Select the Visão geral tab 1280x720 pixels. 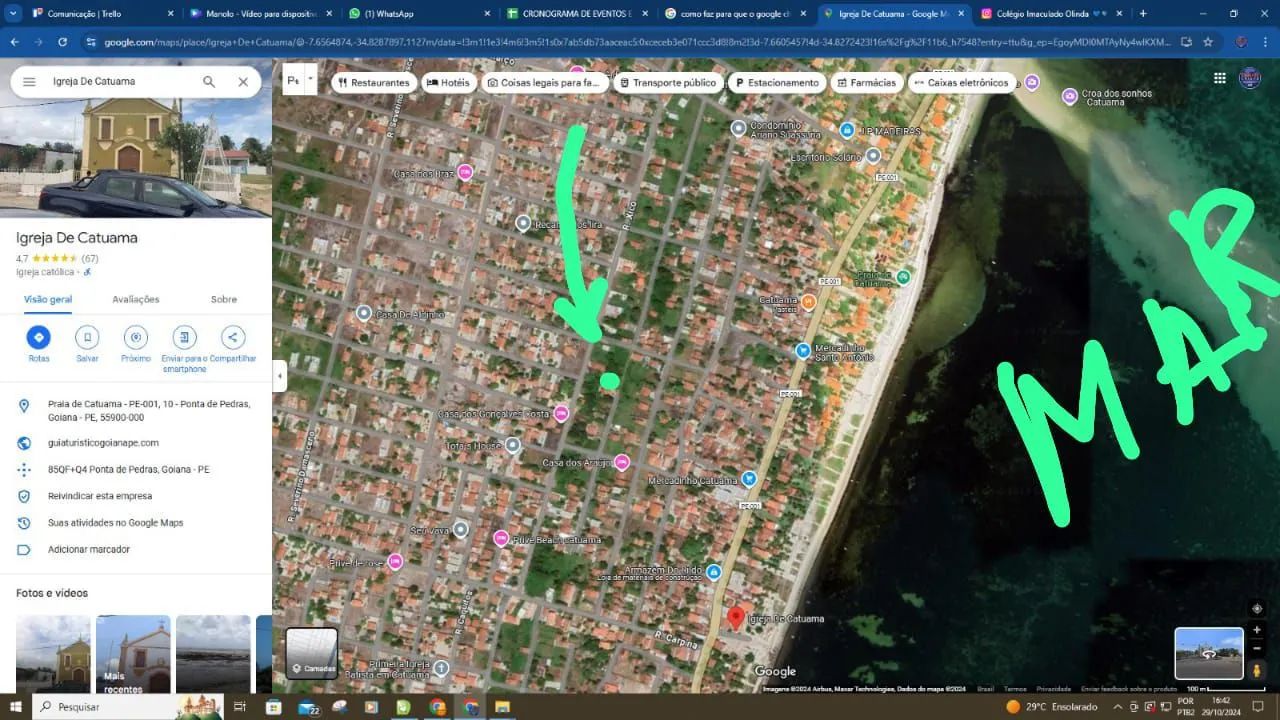pos(48,299)
